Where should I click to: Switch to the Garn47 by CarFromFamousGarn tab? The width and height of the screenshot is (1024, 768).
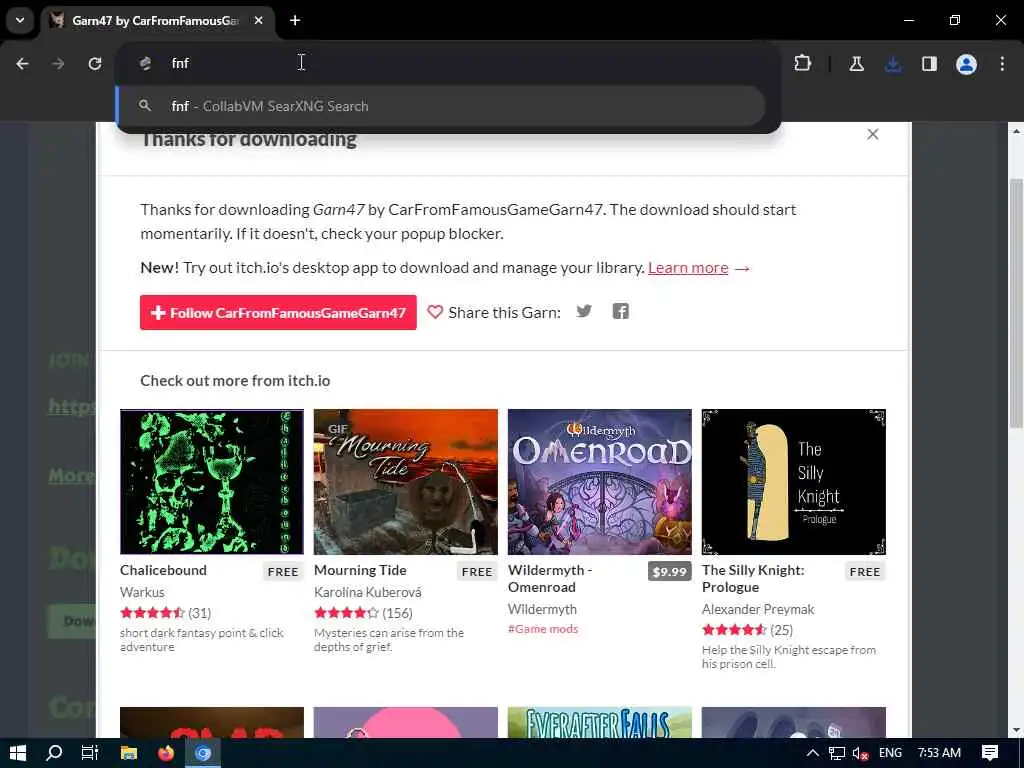(155, 20)
